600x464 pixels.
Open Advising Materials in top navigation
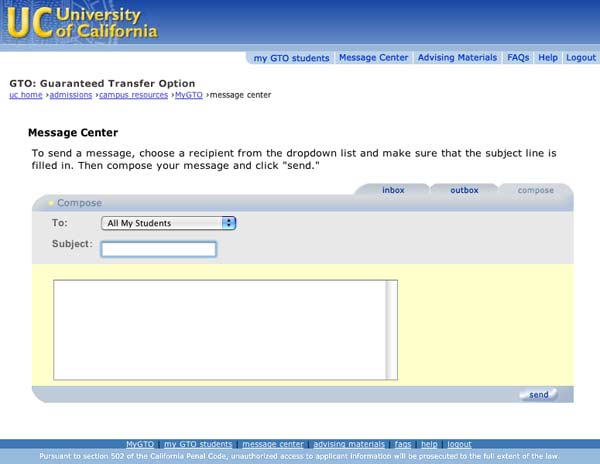(457, 58)
